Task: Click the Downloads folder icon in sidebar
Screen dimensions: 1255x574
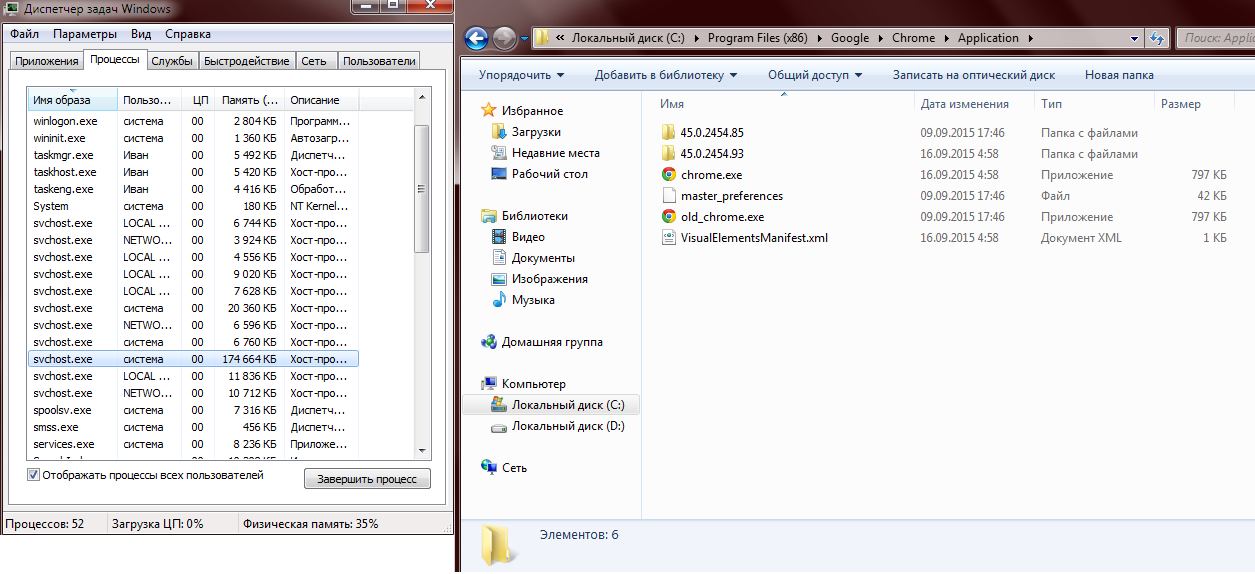Action: [x=500, y=131]
